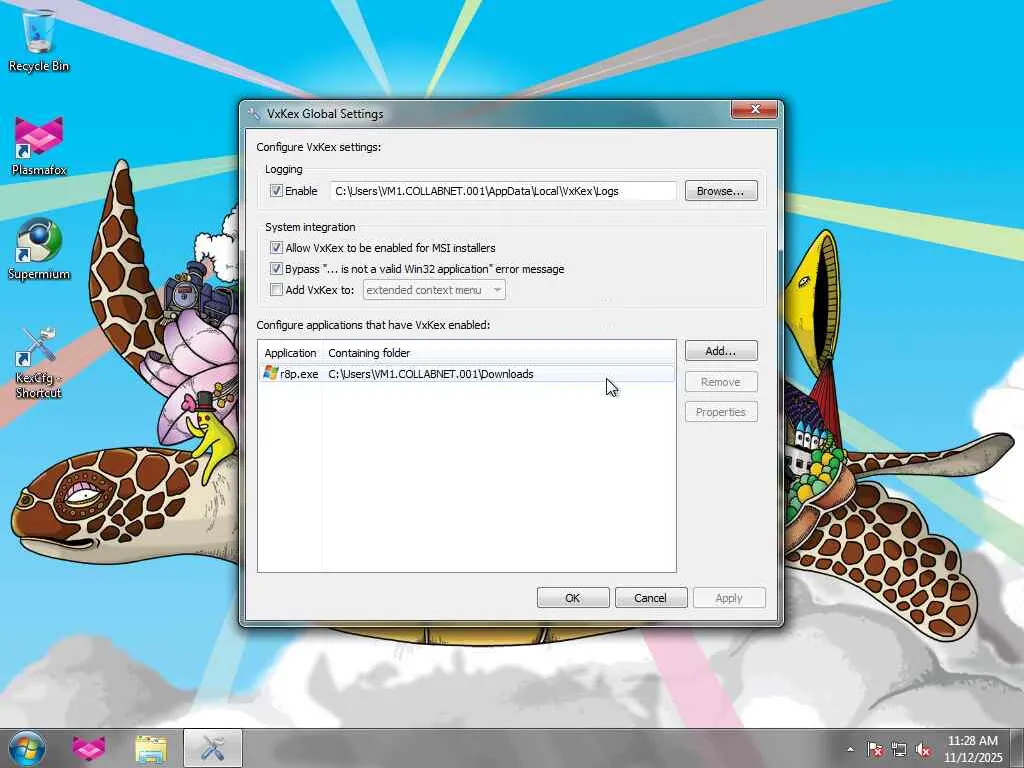The image size is (1024, 768).
Task: Click the Apply button
Action: 729,598
